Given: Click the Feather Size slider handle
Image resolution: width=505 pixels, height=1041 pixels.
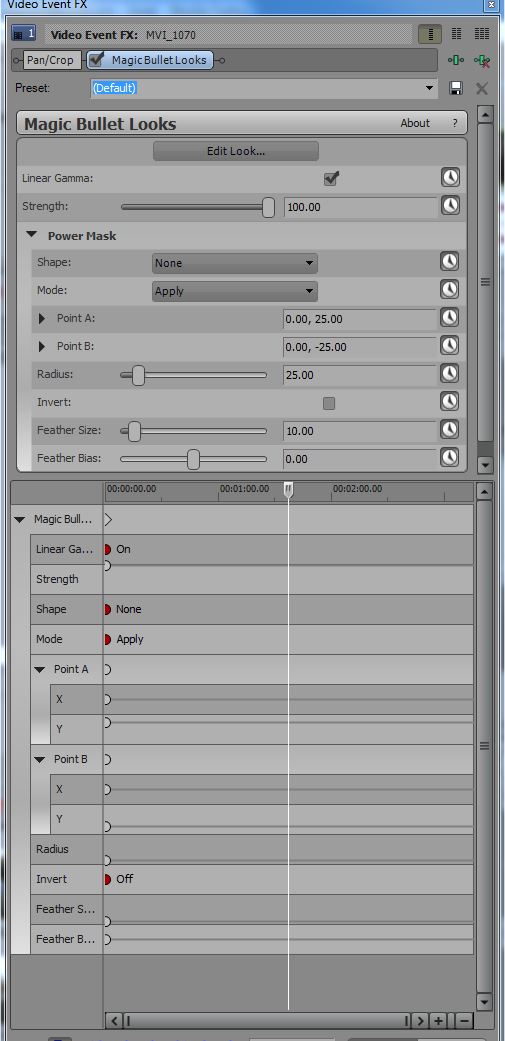Looking at the screenshot, I should (134, 431).
